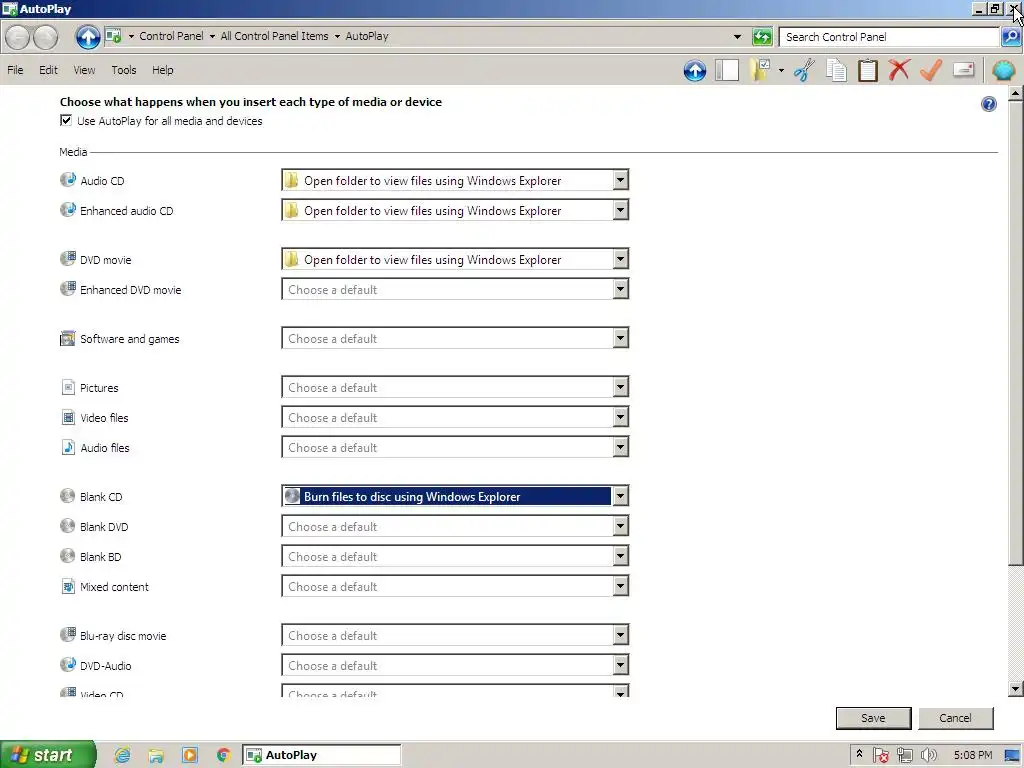Click the Forward navigation button
This screenshot has width=1024, height=768.
click(x=46, y=37)
